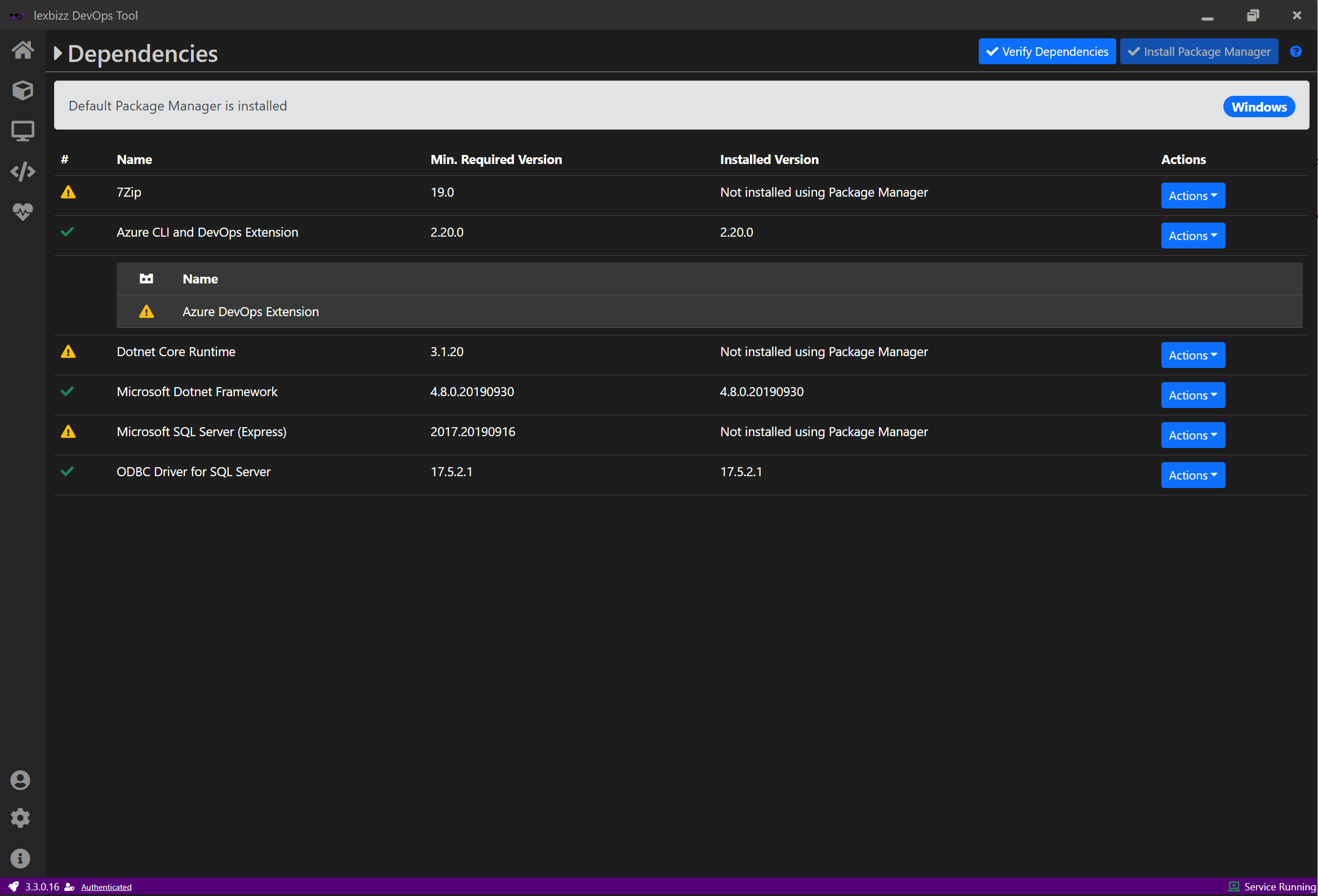The width and height of the screenshot is (1318, 896).
Task: Click SQL Server required version 2017.20190916
Action: coord(473,432)
